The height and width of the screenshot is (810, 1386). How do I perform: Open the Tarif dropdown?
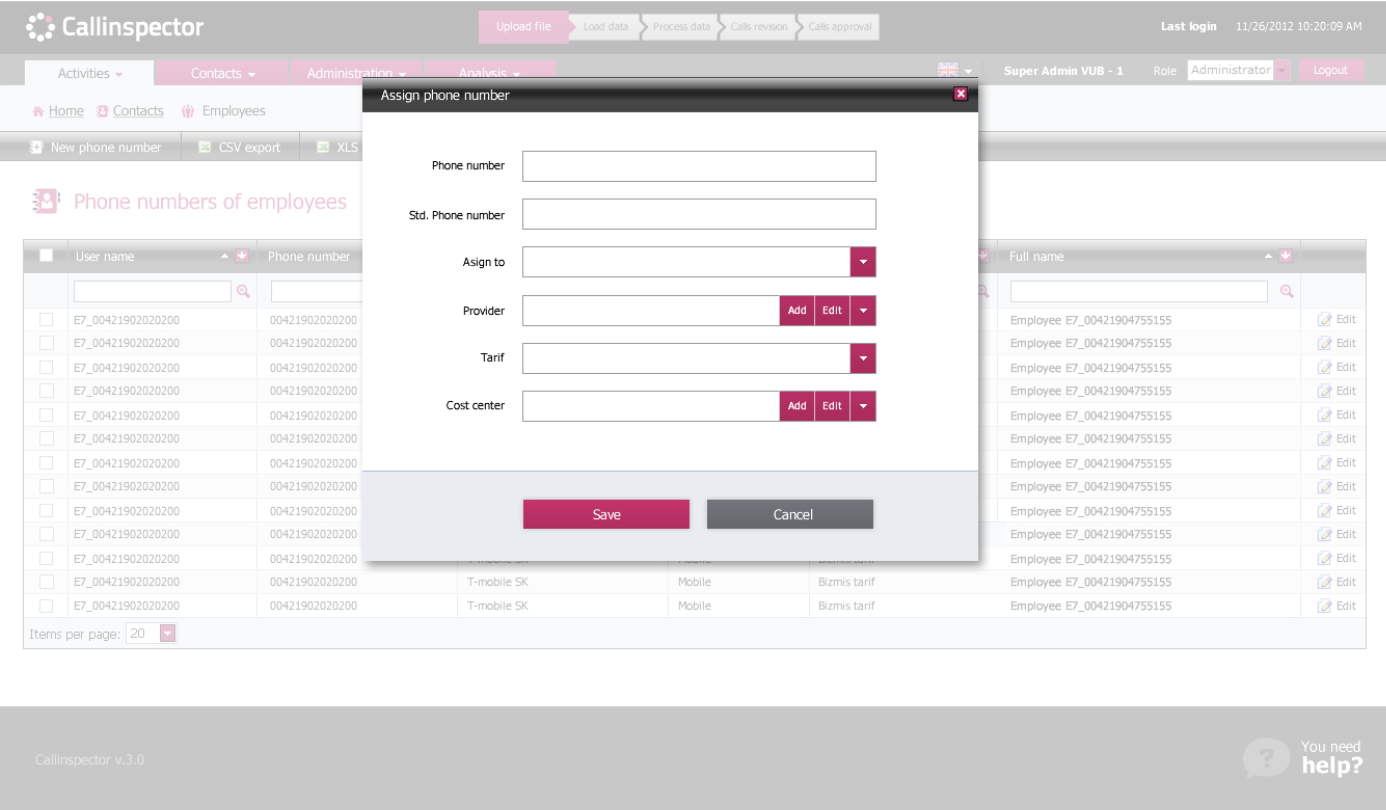tap(863, 357)
